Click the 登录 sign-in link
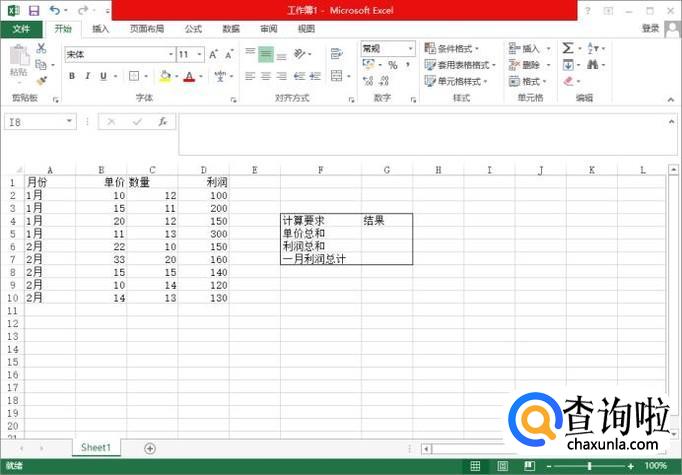682x475 pixels. 651,29
